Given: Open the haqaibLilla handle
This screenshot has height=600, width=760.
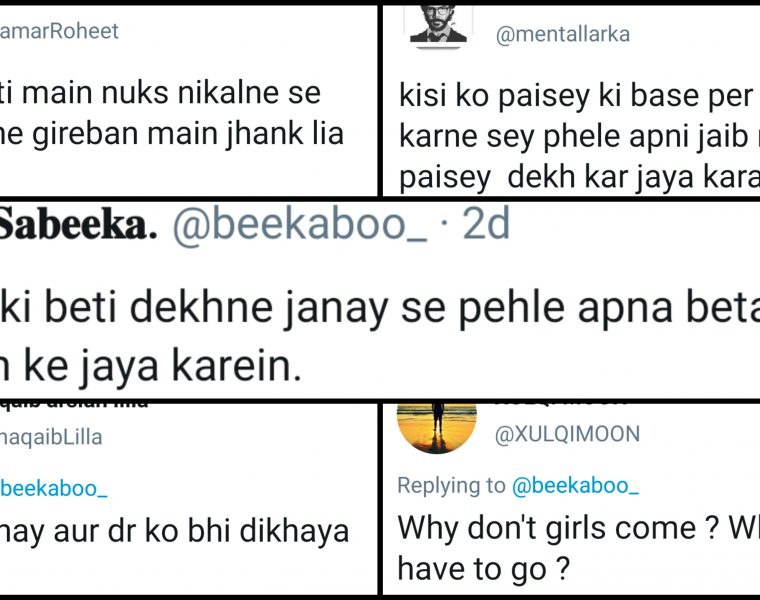Looking at the screenshot, I should 51,437.
